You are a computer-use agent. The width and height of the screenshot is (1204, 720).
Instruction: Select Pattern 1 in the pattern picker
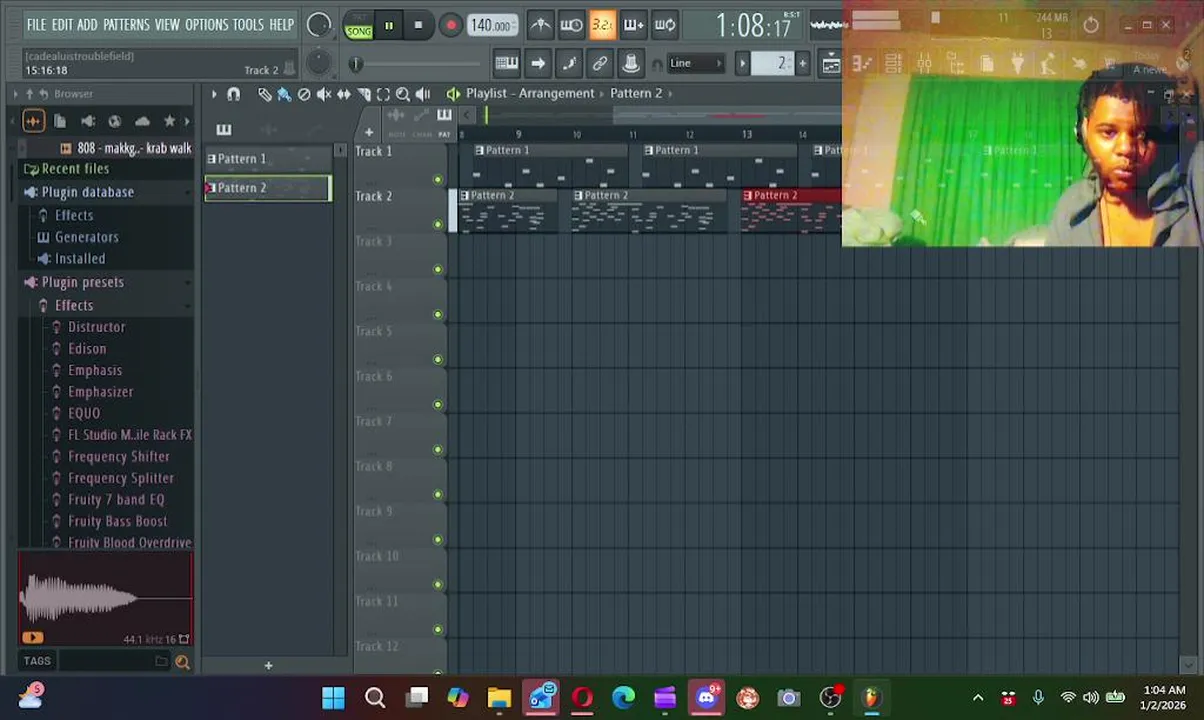(x=267, y=159)
